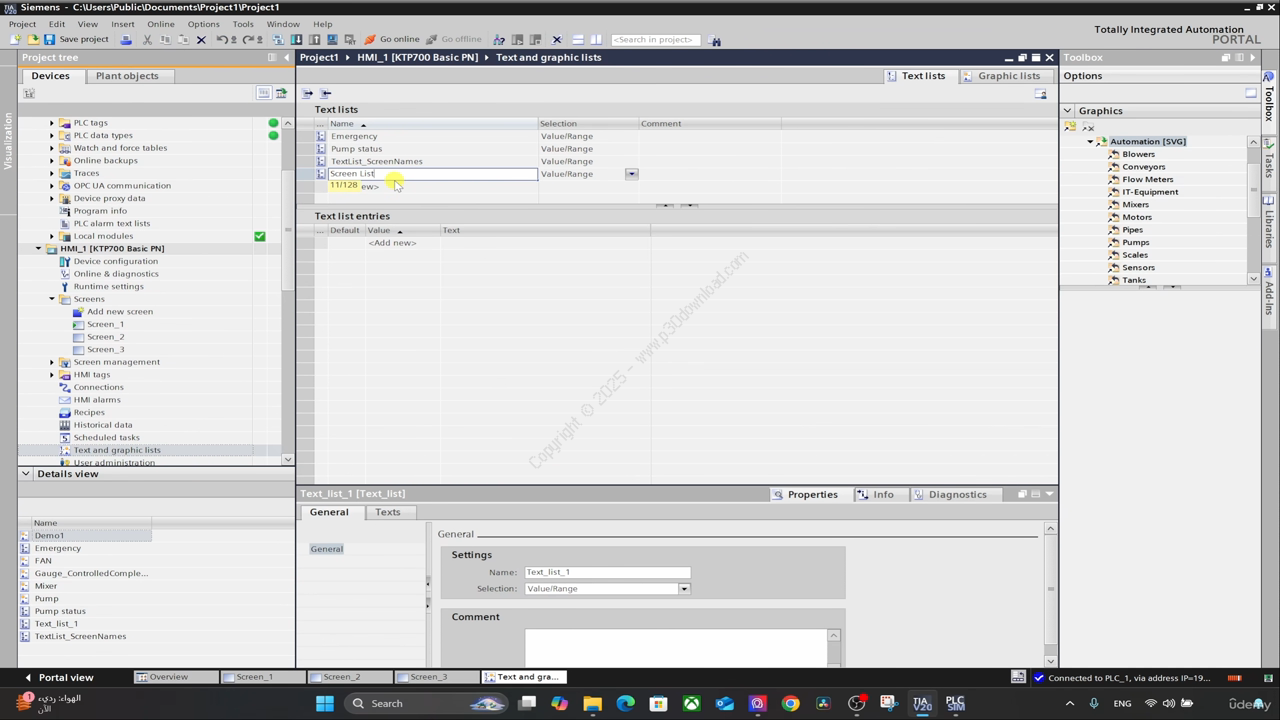
Task: Click the New project toolbar icon
Action: [x=15, y=40]
